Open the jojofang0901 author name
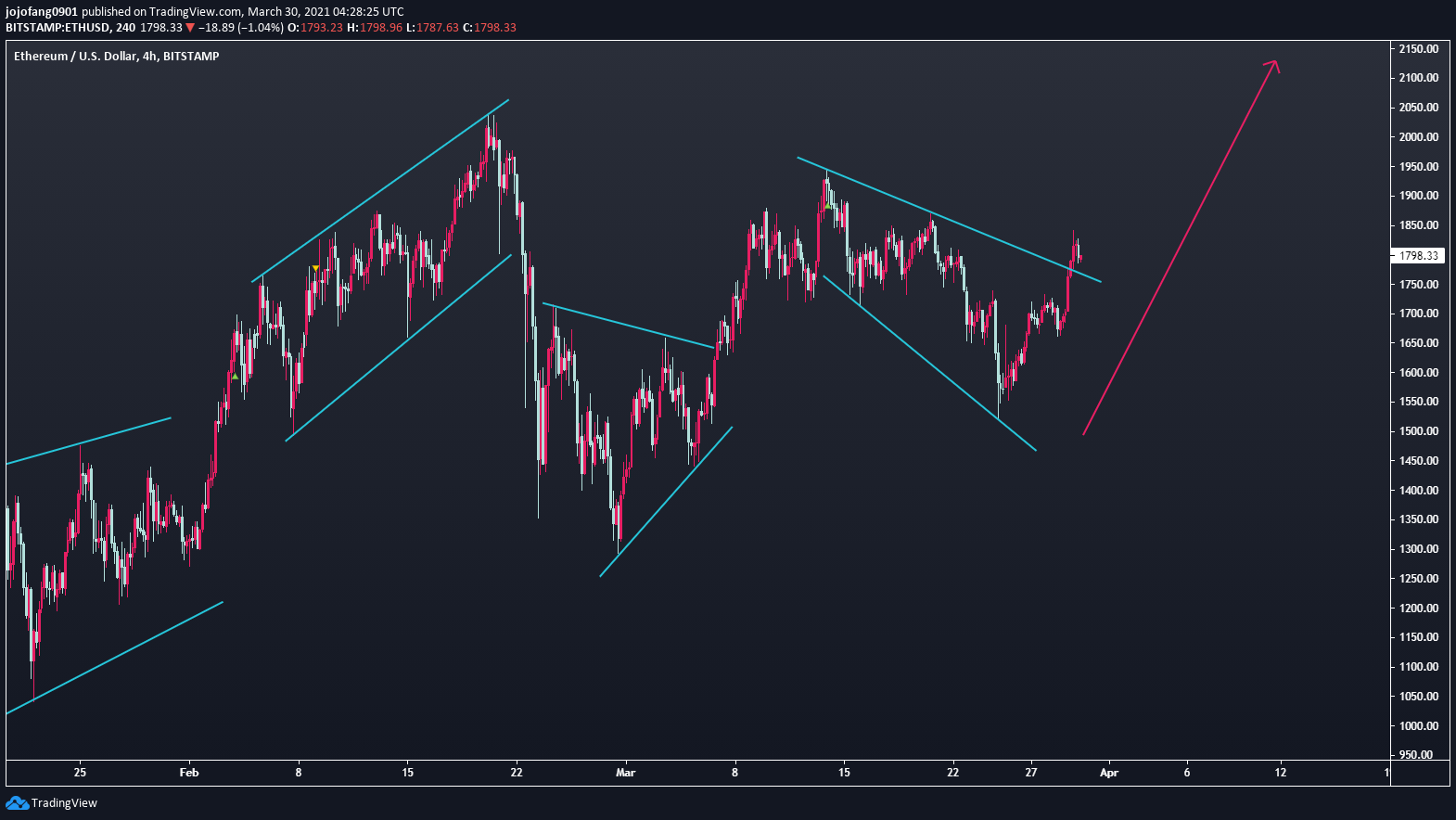1456x820 pixels. click(42, 12)
